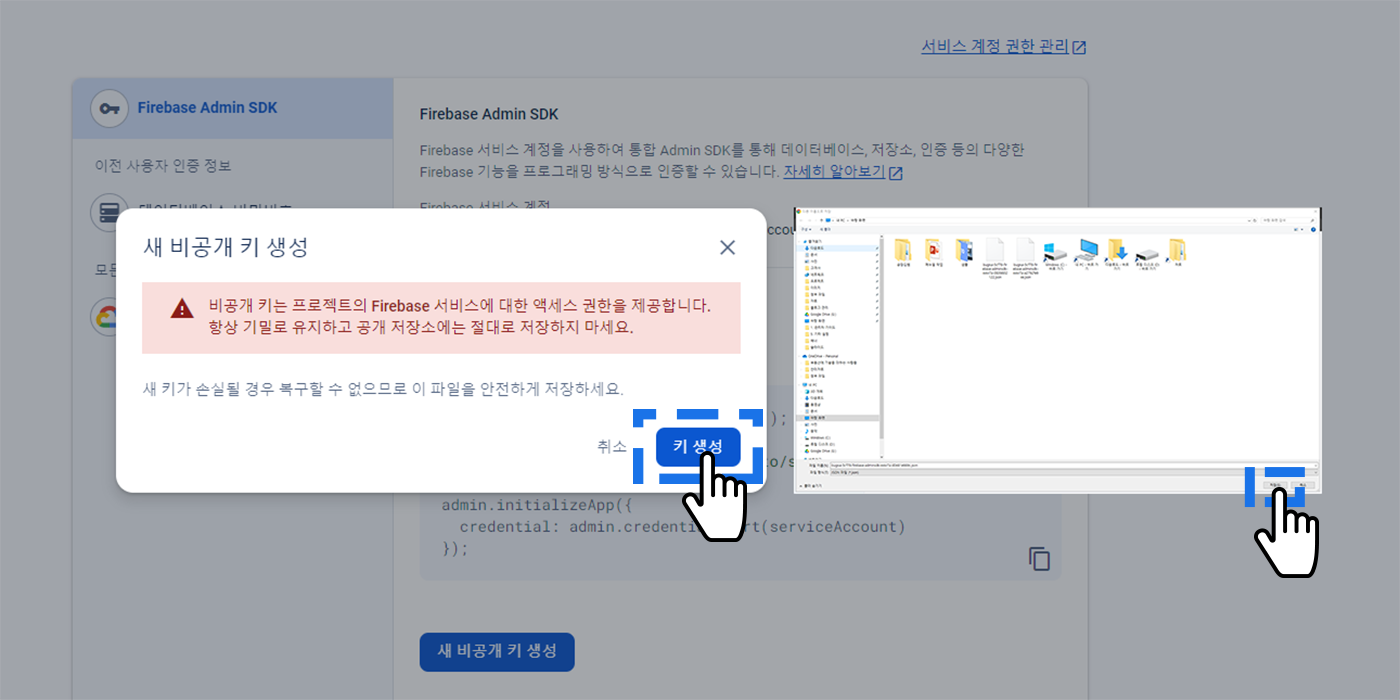Select the This PC monitor shortcut icon

[1087, 250]
